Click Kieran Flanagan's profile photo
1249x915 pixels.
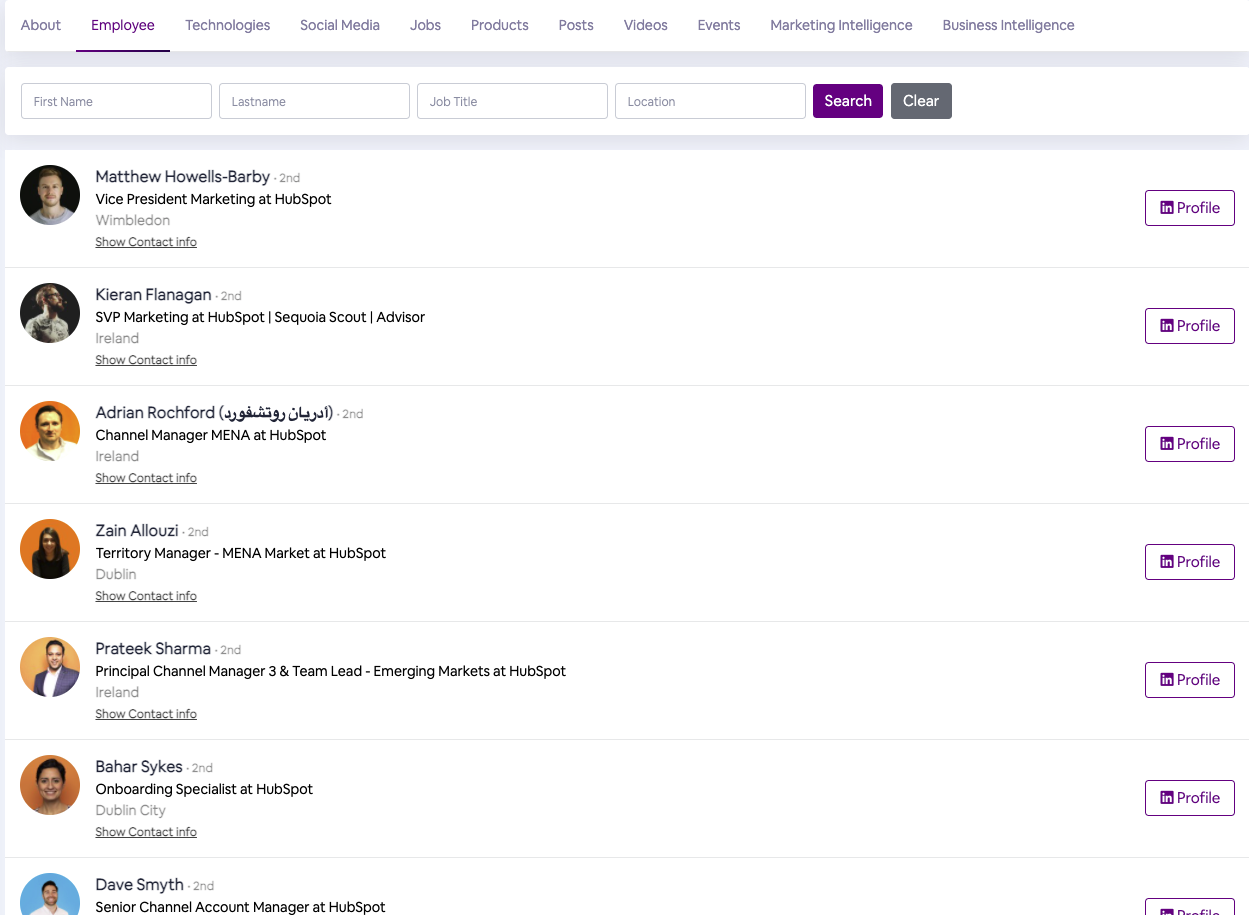click(x=50, y=313)
